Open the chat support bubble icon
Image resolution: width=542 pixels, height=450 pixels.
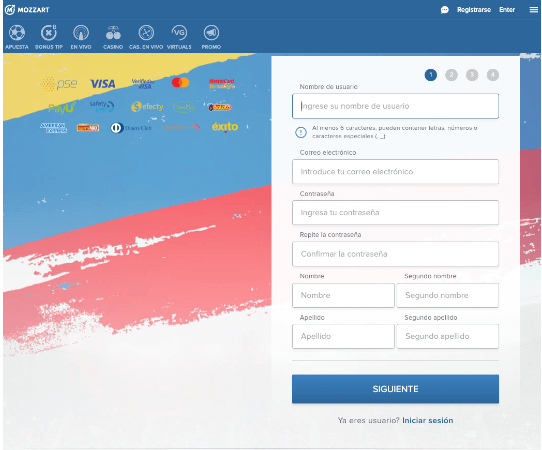click(445, 10)
